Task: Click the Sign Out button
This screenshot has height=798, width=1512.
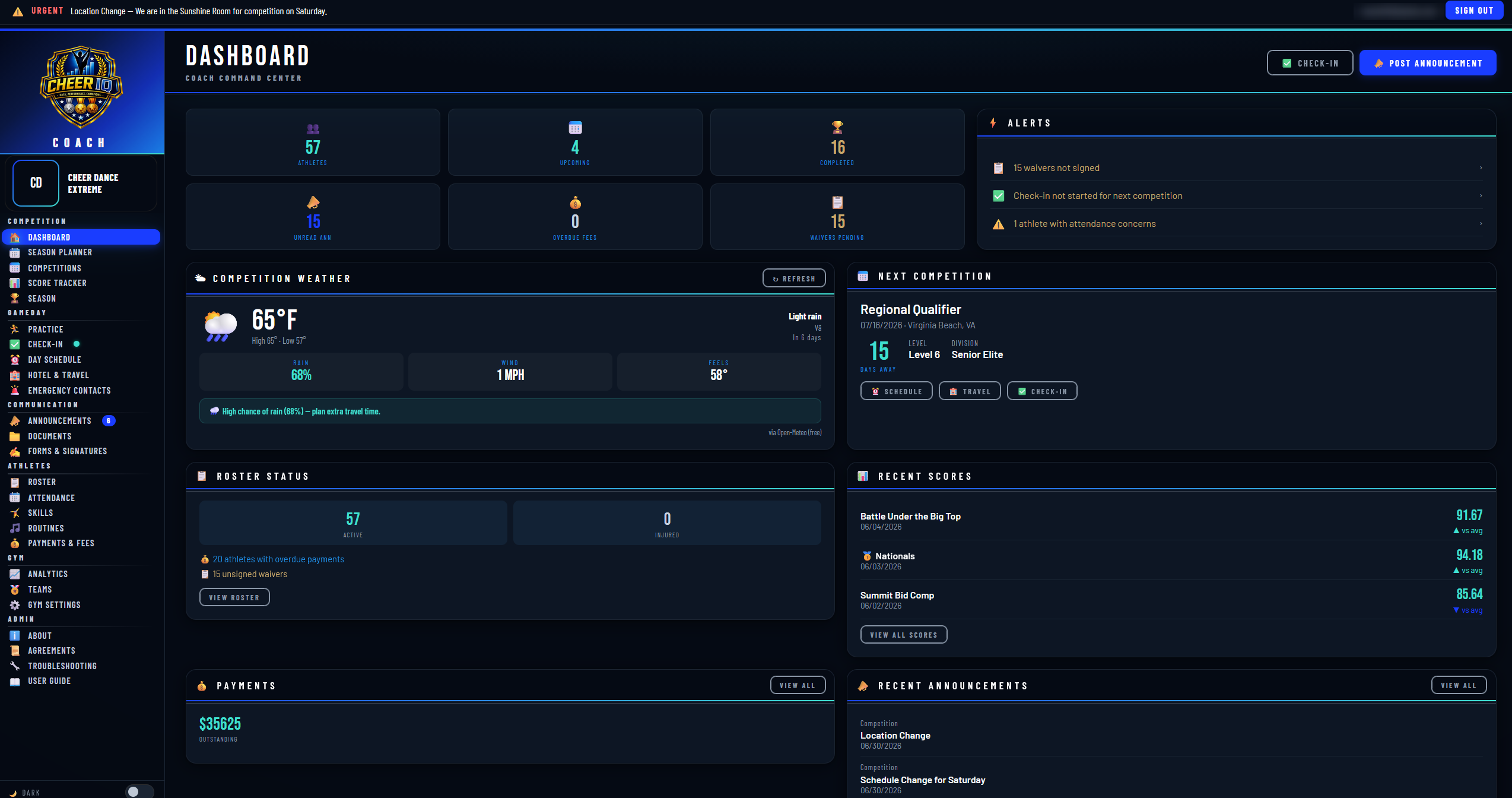Action: click(x=1474, y=11)
